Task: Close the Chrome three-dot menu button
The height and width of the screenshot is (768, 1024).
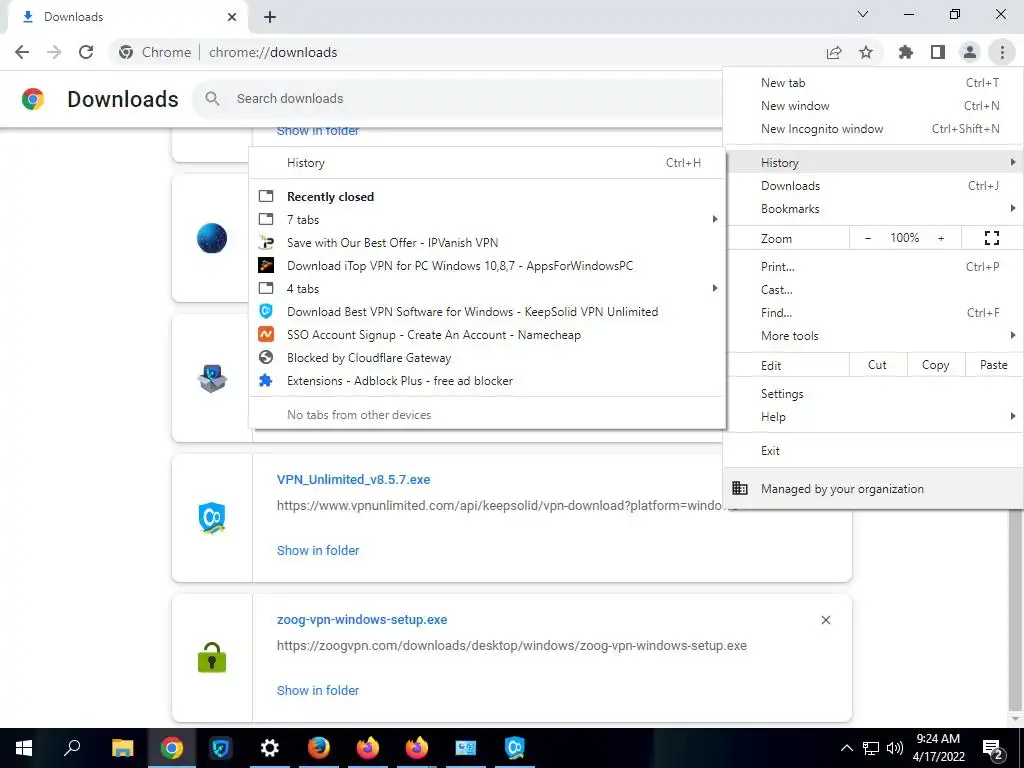Action: [1002, 52]
